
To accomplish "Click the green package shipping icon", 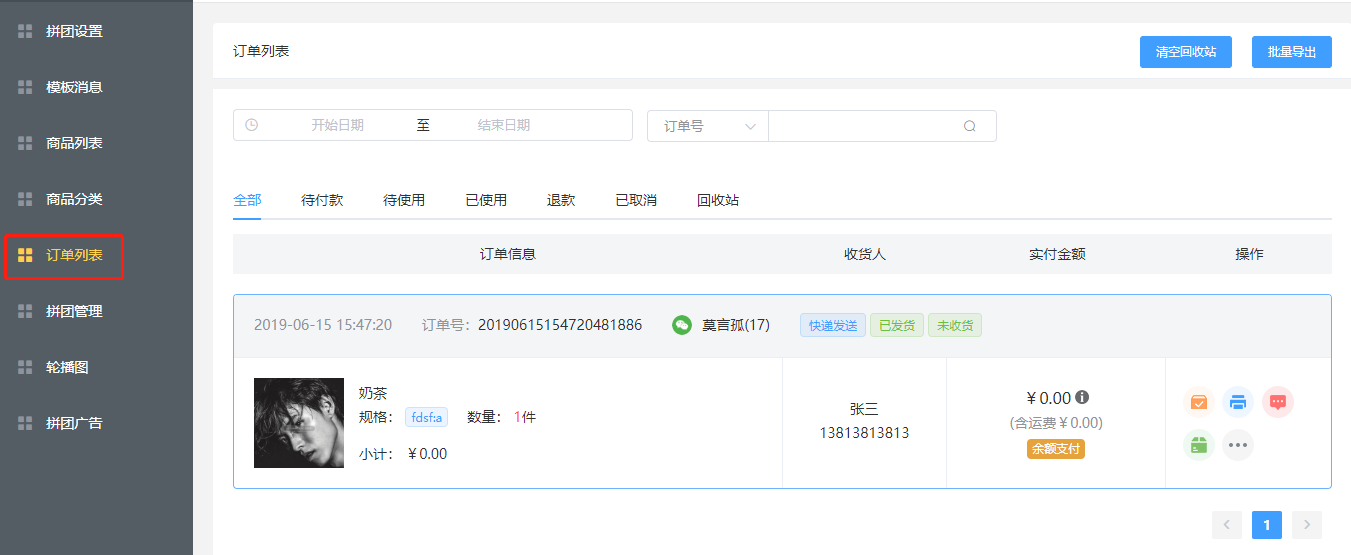I will tap(1199, 445).
